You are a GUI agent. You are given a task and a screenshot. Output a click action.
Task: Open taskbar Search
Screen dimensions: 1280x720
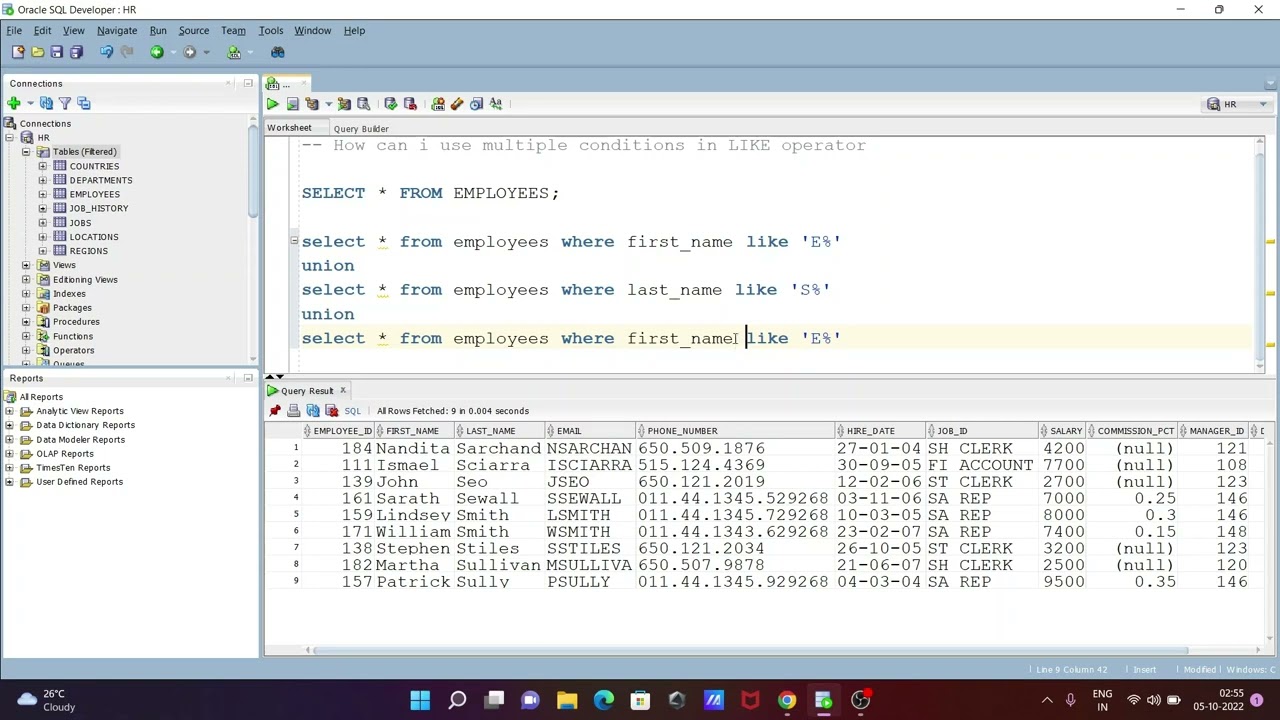pyautogui.click(x=457, y=700)
